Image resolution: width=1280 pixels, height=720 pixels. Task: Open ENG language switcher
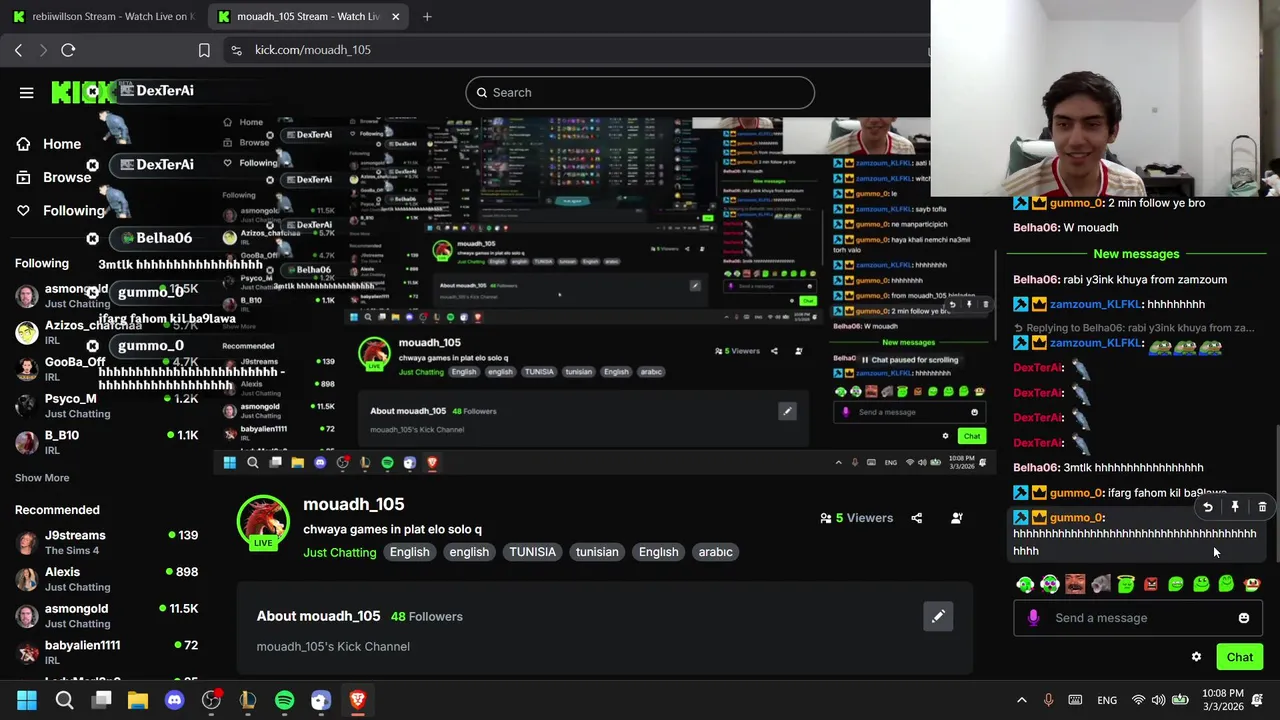point(1107,700)
